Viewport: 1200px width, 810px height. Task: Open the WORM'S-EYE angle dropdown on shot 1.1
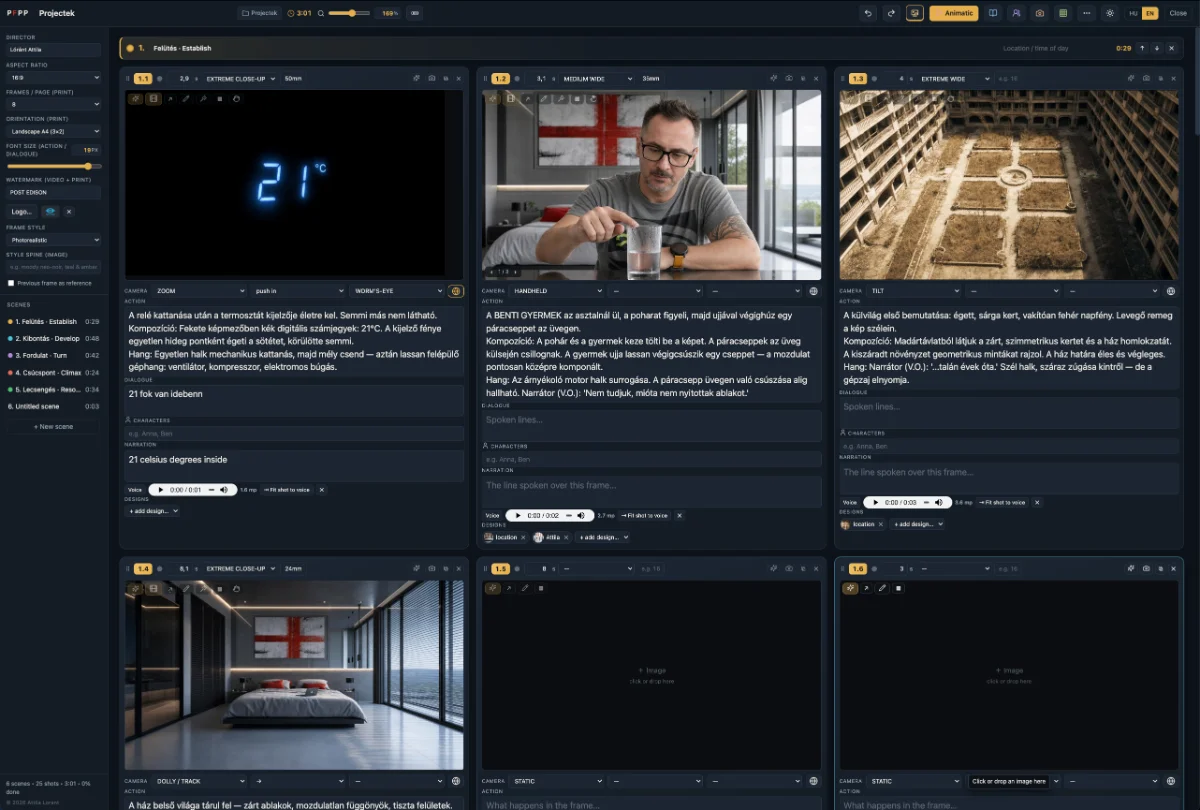pos(397,291)
